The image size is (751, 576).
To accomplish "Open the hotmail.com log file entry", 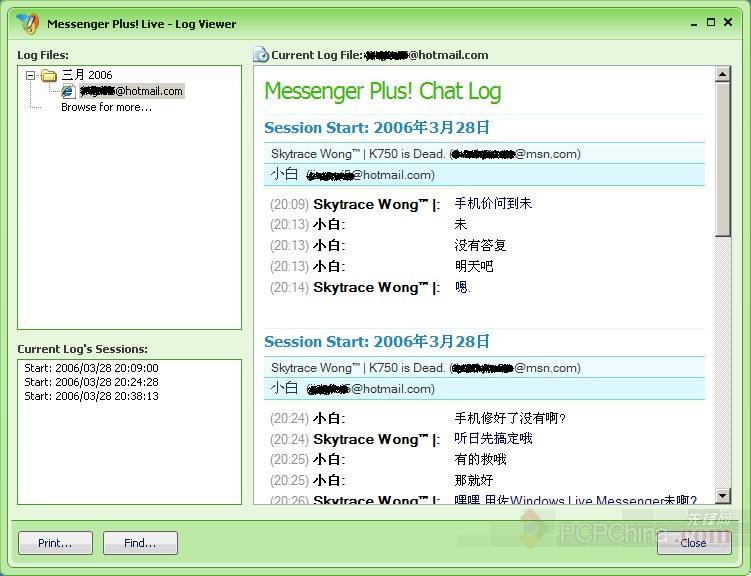I will click(x=131, y=91).
